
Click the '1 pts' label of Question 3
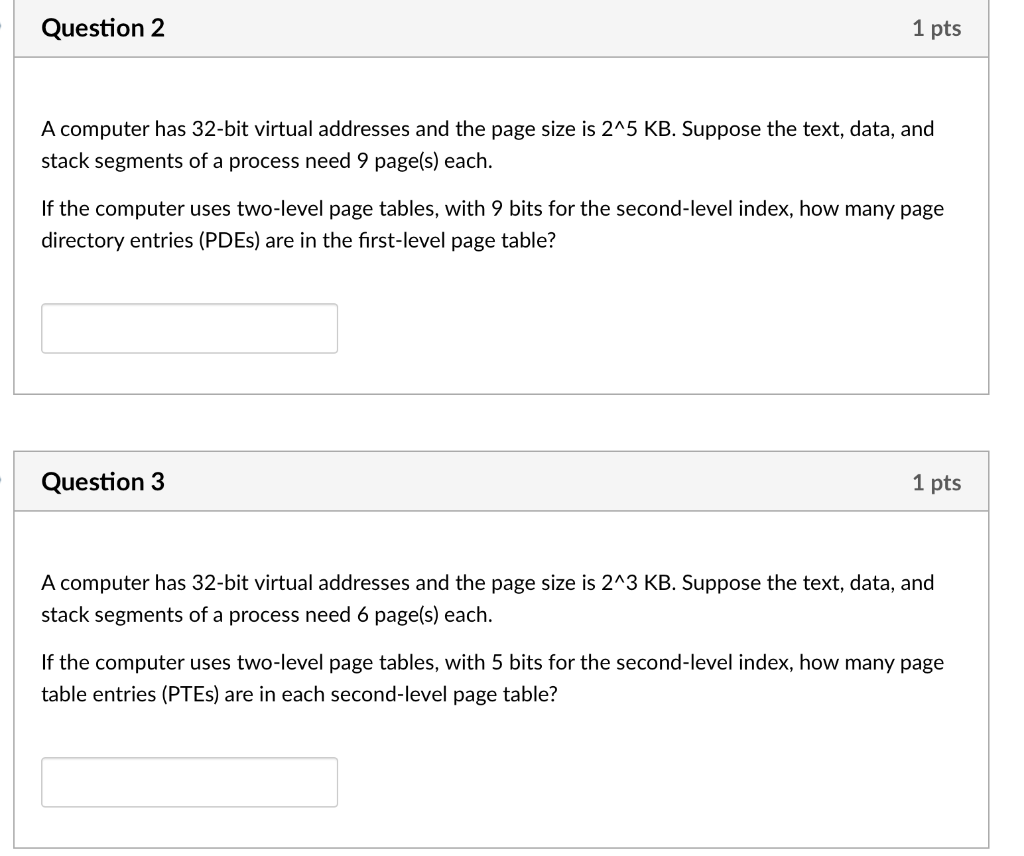[936, 483]
